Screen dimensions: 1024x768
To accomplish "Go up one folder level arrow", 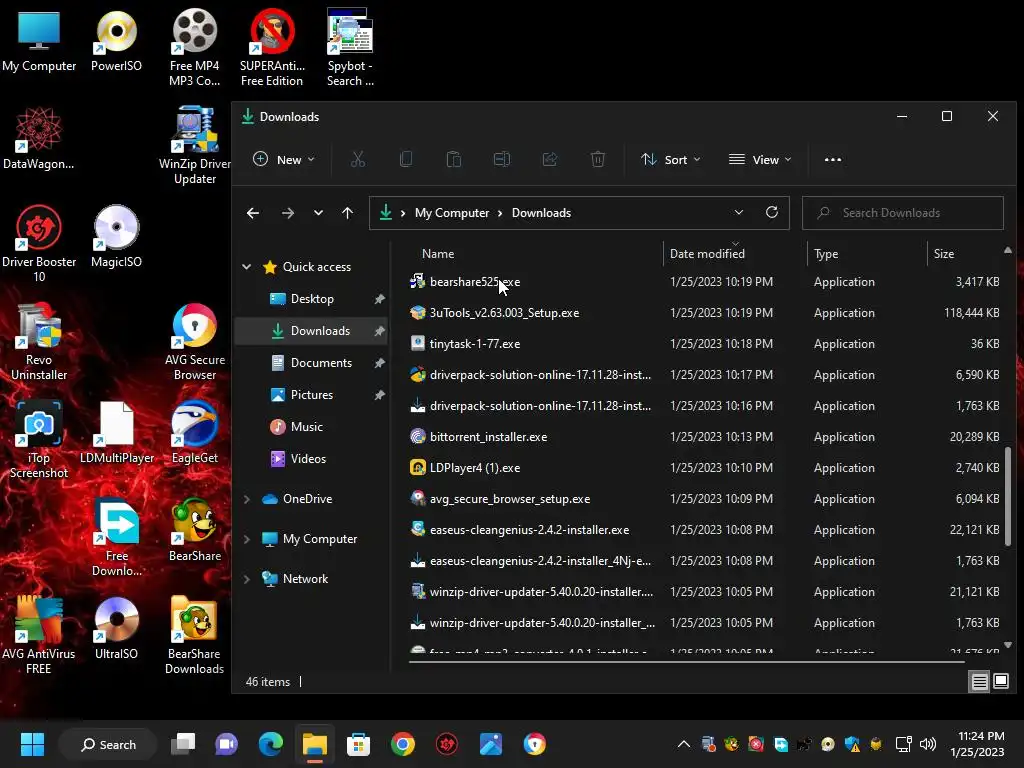I will pyautogui.click(x=347, y=213).
